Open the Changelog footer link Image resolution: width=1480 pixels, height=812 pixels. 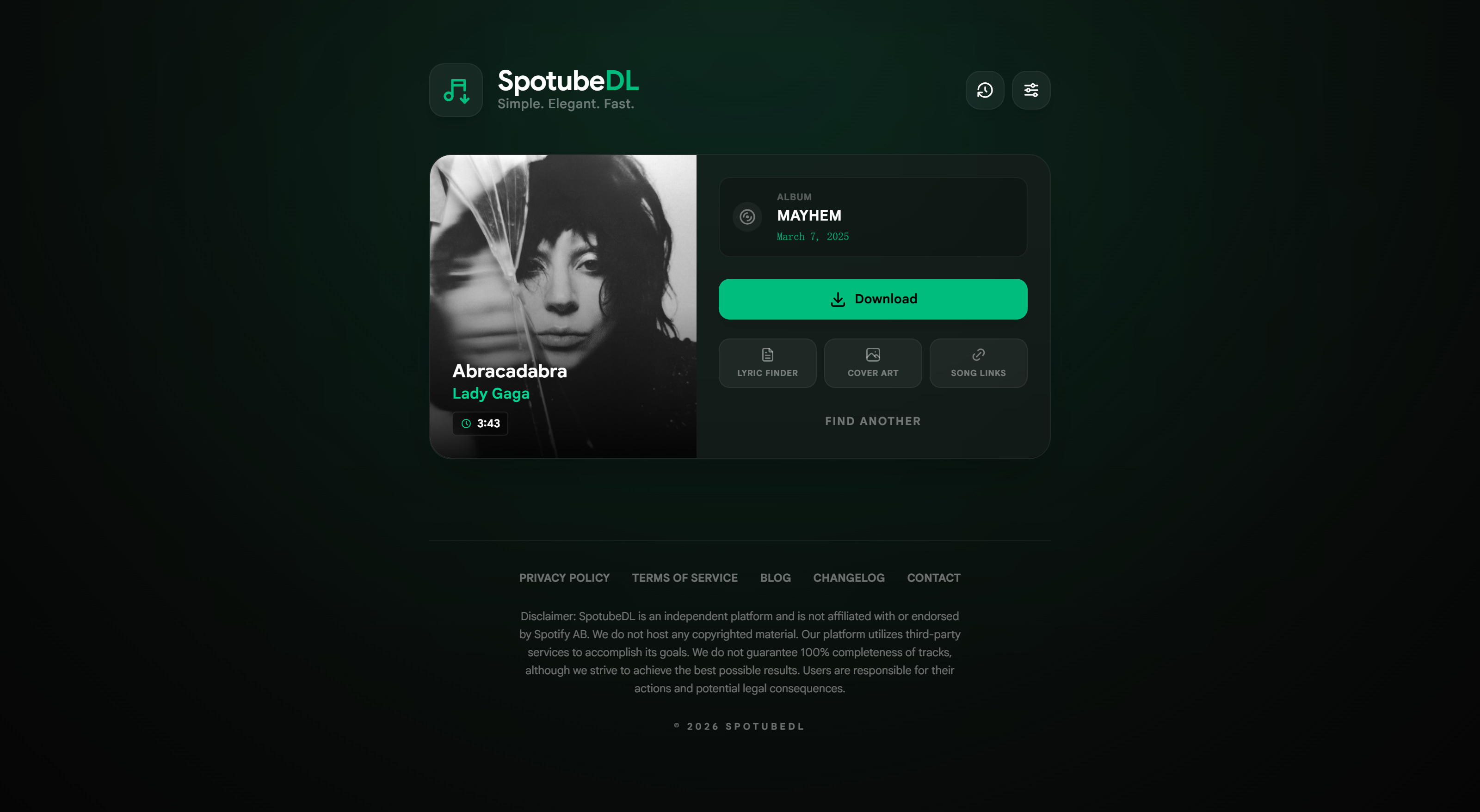(849, 578)
